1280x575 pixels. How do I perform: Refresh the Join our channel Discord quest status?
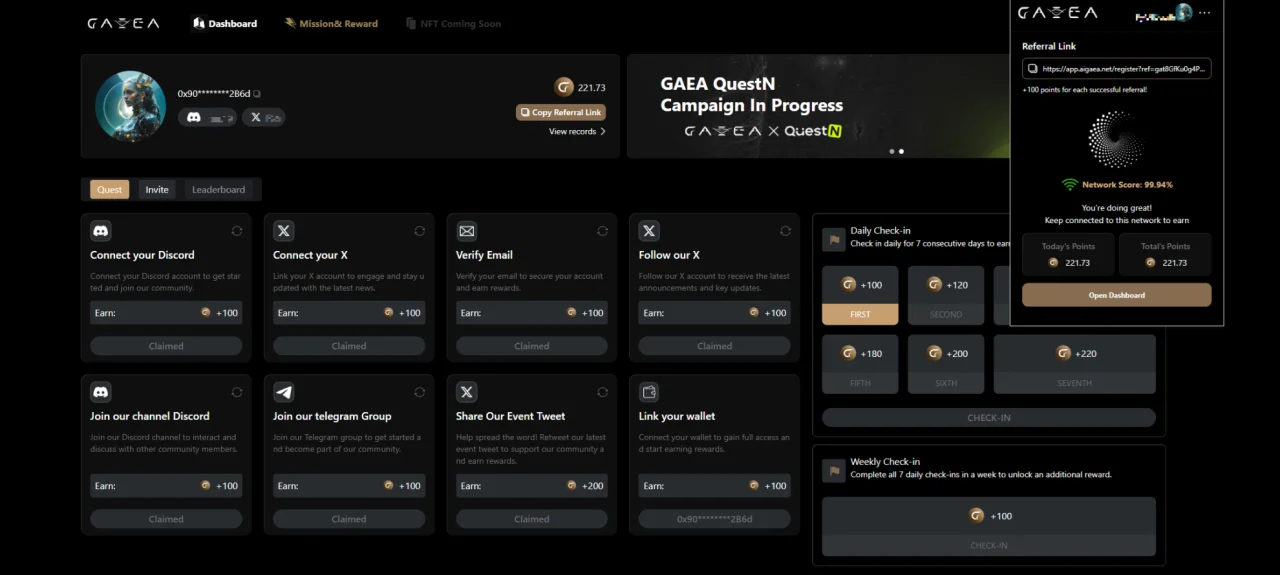tap(237, 392)
